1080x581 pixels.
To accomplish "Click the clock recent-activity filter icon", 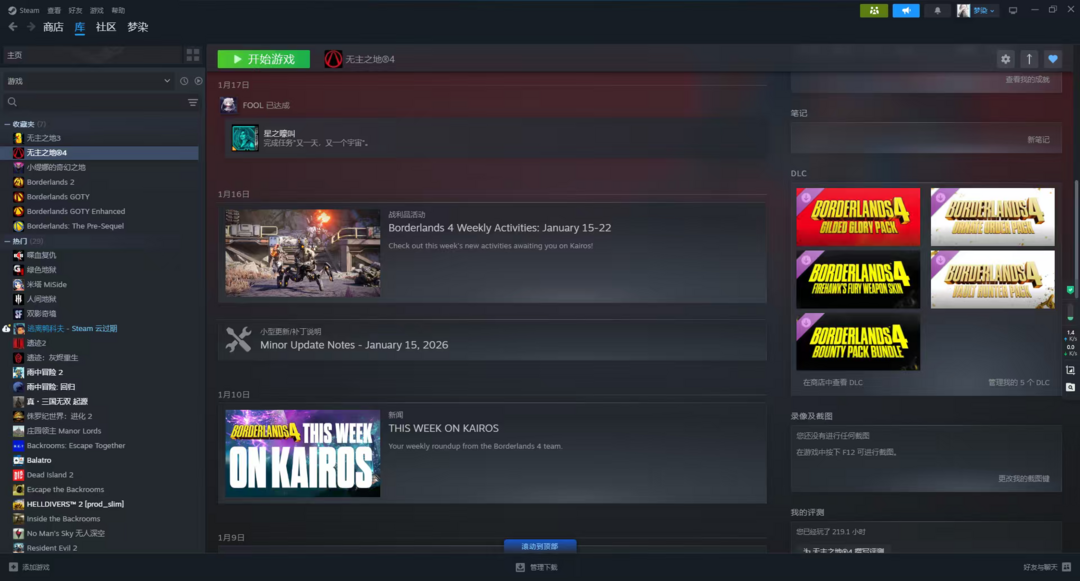I will click(x=184, y=81).
